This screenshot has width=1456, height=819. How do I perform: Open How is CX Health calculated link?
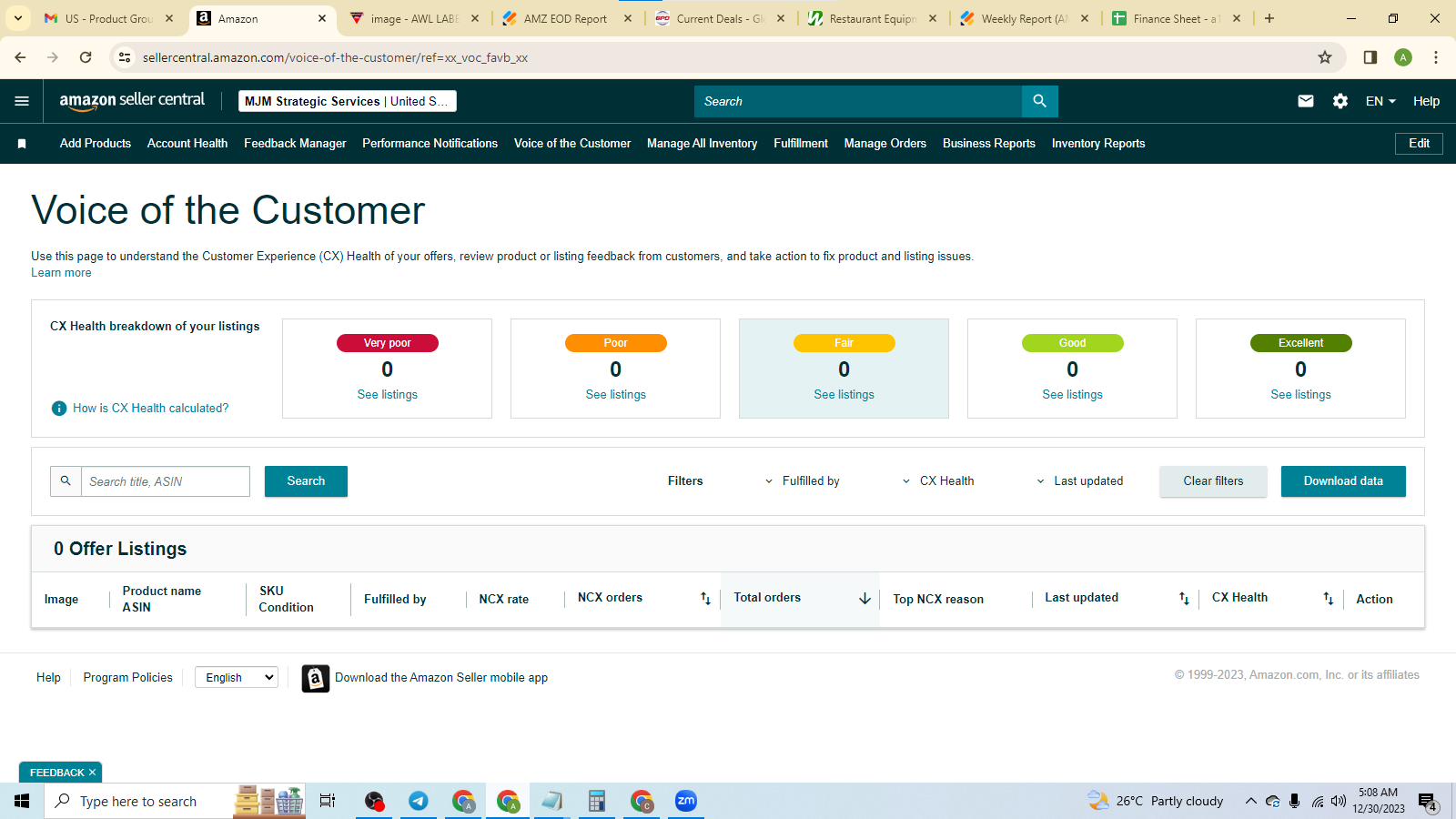151,409
